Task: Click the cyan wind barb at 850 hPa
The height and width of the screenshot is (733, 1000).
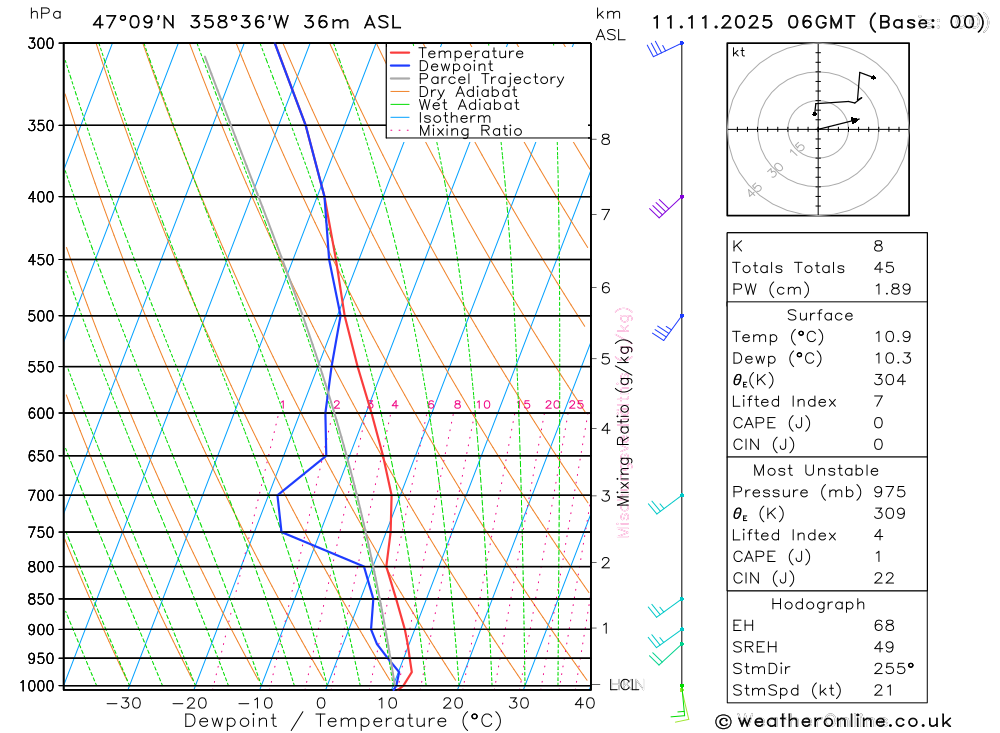Action: pyautogui.click(x=666, y=608)
